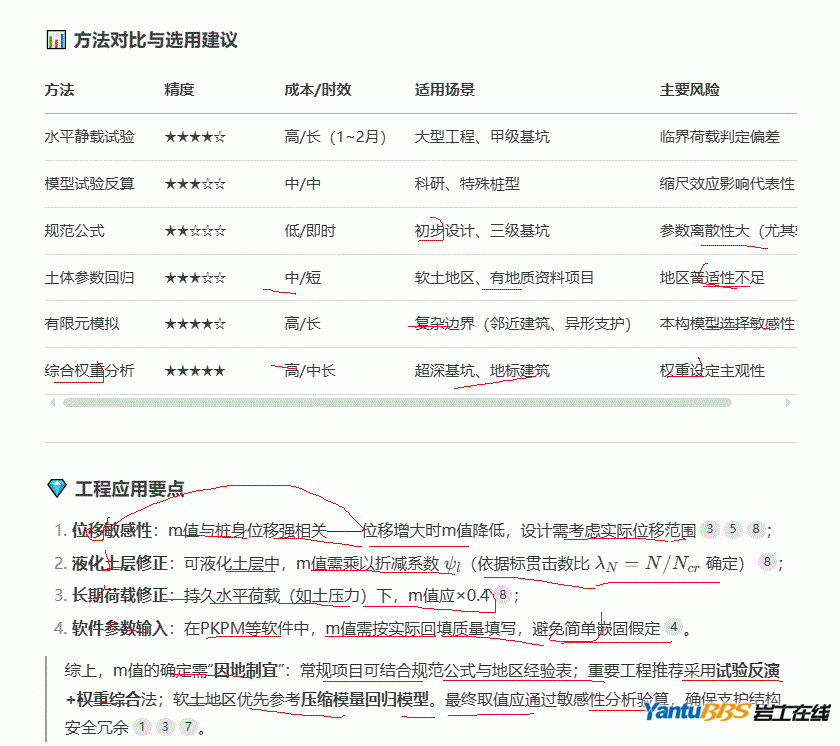Click the bar chart icon beside 方法对比与选用建议
The image size is (840, 746).
click(56, 41)
